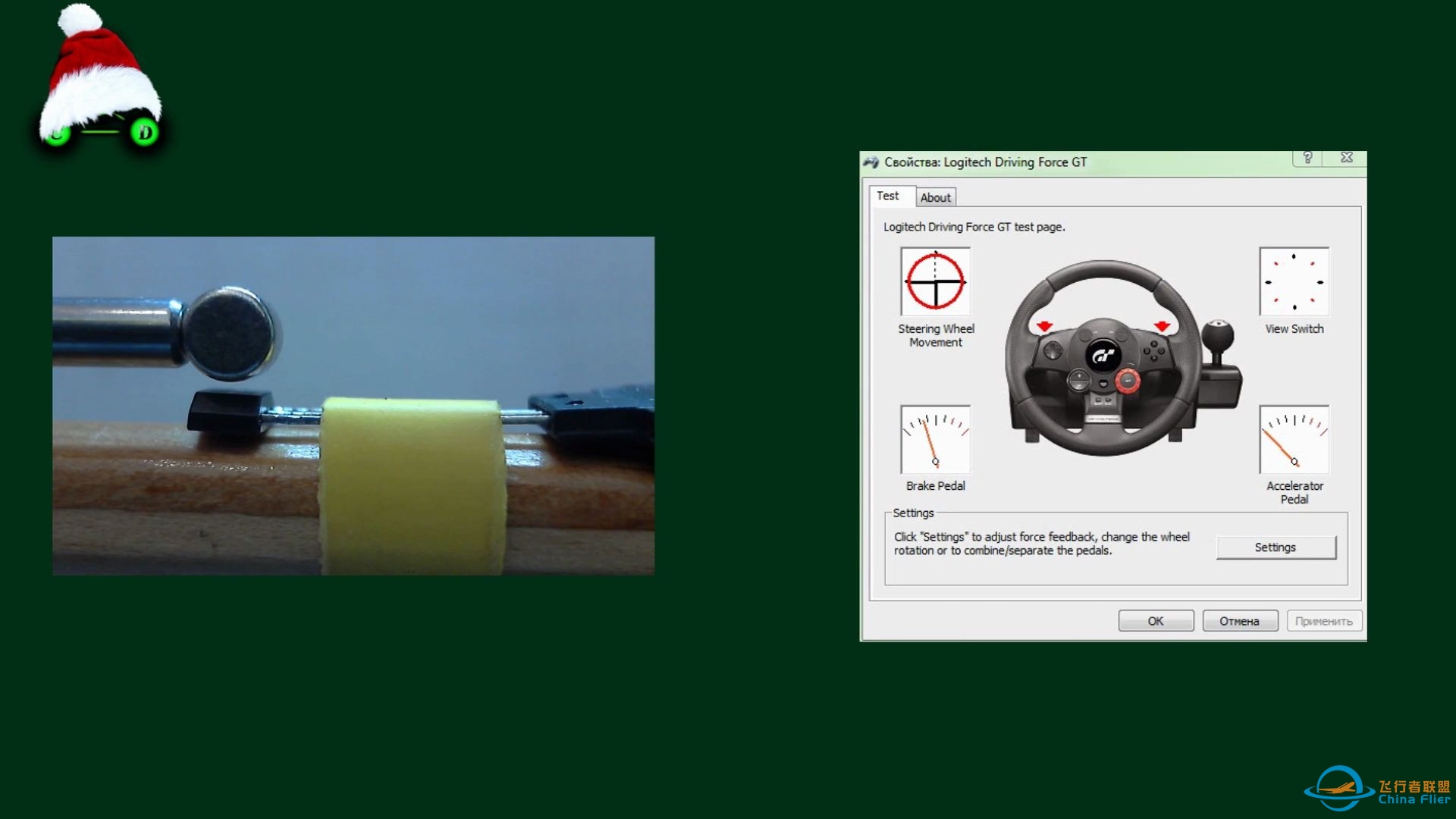Click the 'Brake Pedal' label
Image resolution: width=1456 pixels, height=819 pixels.
[936, 486]
